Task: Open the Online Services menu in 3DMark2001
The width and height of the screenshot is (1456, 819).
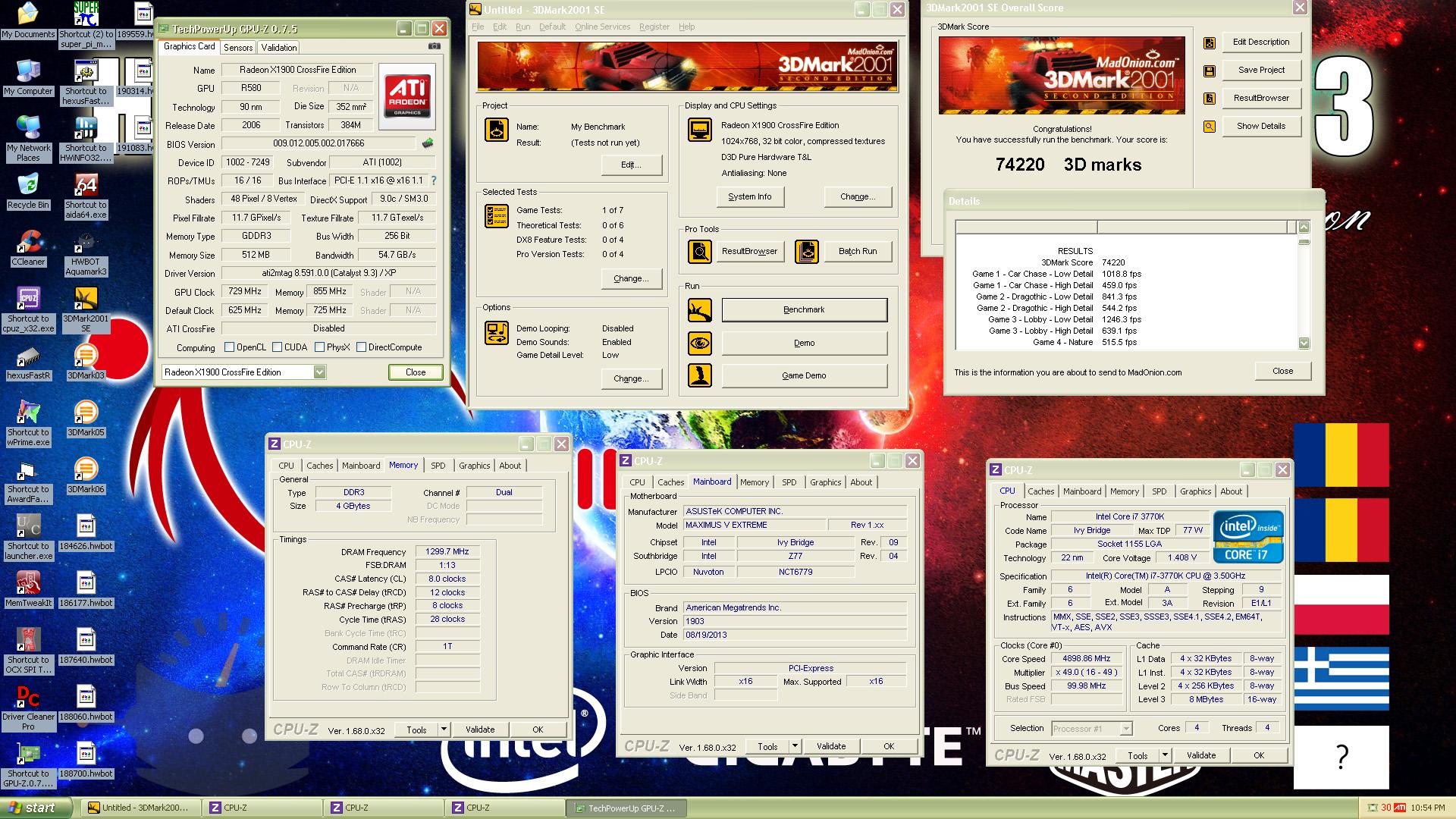Action: coord(602,27)
